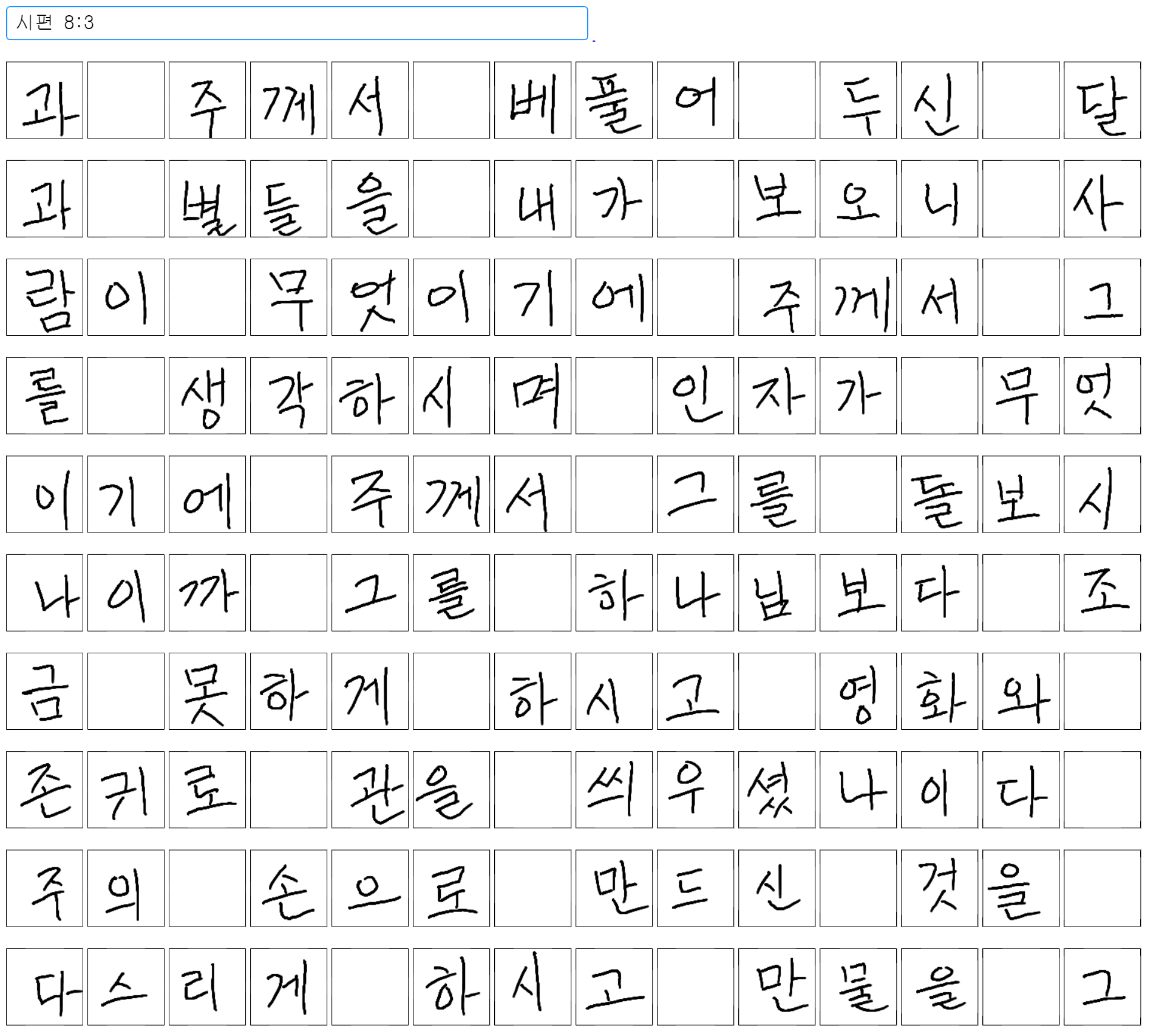Viewport: 1176px width, 1034px height.
Task: Click the handwritten 베 character cell
Action: 532,100
